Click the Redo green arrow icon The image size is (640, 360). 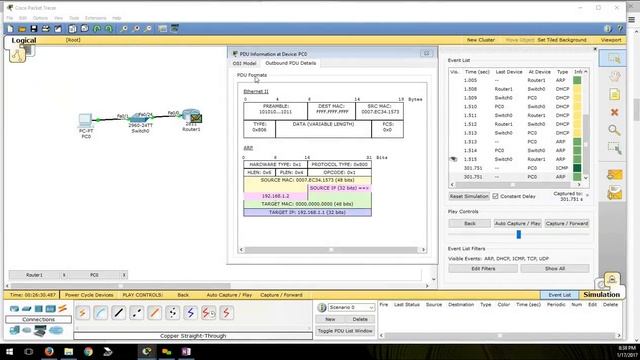coord(109,29)
